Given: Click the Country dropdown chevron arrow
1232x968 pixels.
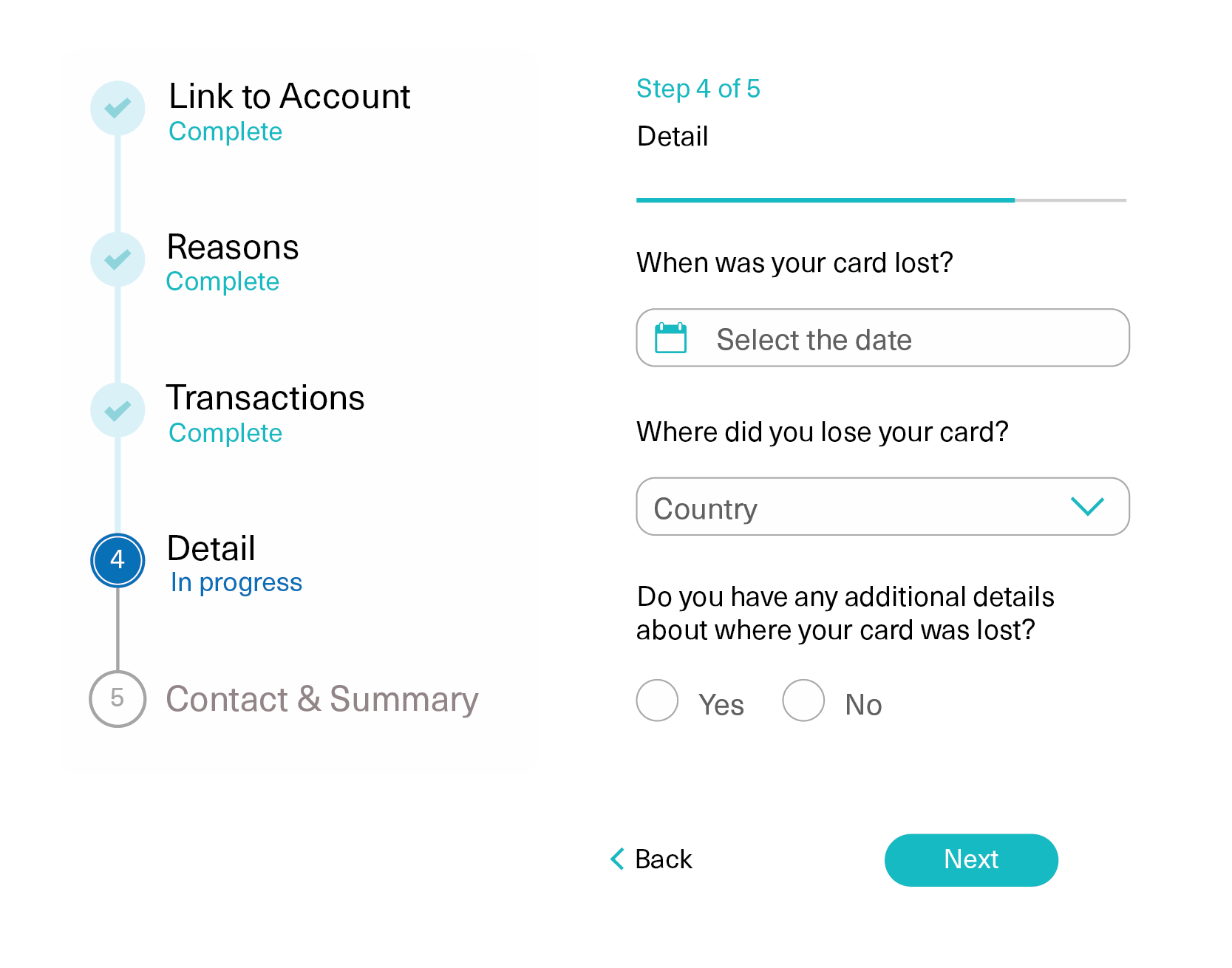Looking at the screenshot, I should (1087, 507).
